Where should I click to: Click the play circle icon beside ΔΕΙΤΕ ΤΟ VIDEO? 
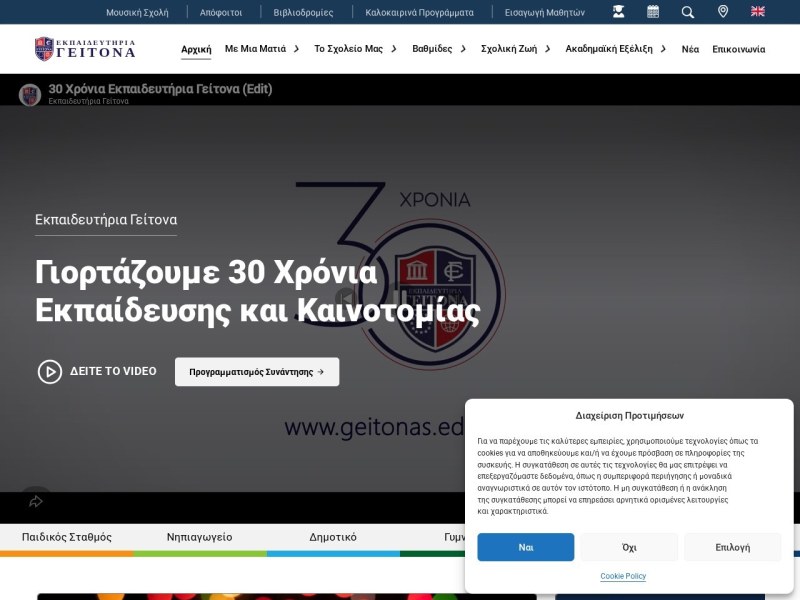pyautogui.click(x=50, y=371)
